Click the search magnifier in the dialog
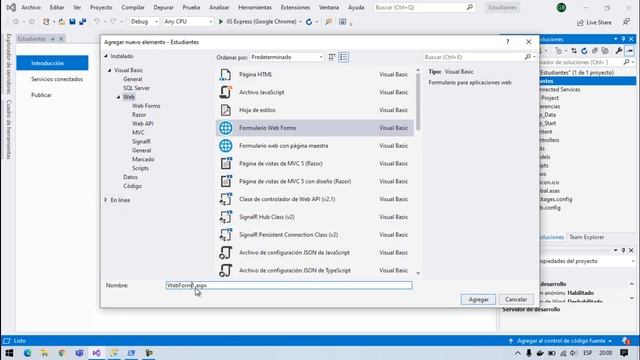Image resolution: width=640 pixels, height=360 pixels. [527, 57]
